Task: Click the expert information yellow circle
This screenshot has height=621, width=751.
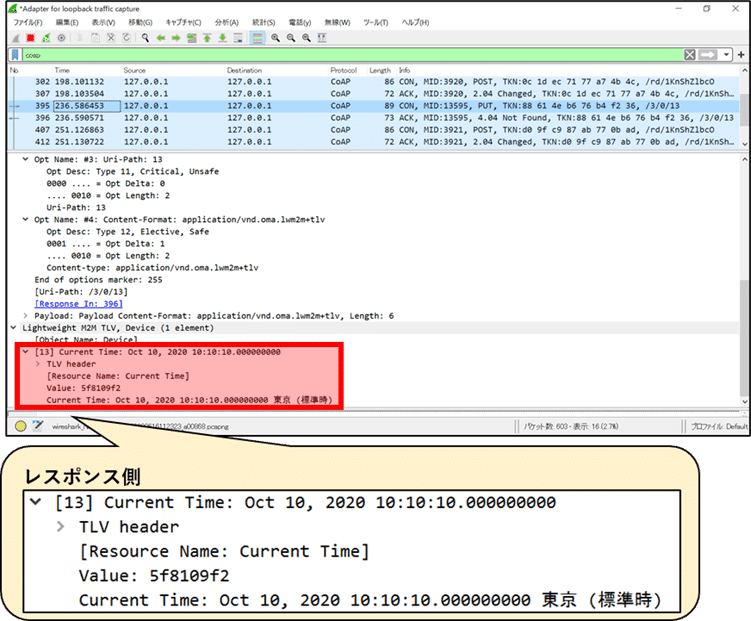Action: 21,426
